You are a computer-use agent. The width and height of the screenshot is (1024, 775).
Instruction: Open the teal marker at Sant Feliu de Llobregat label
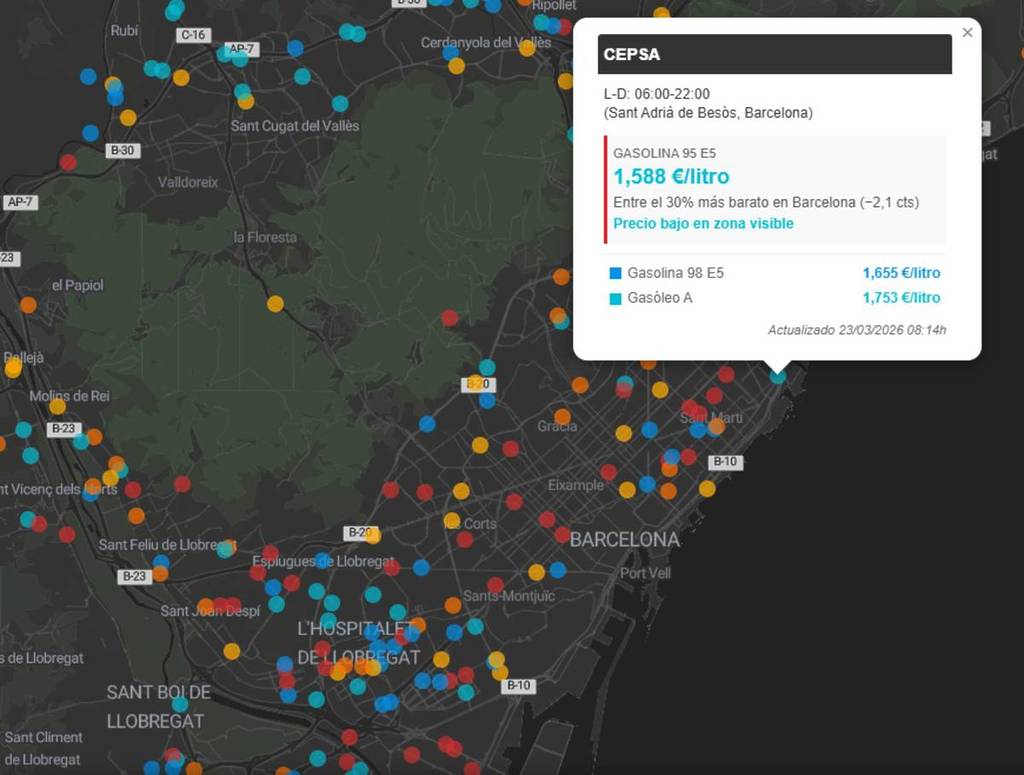(226, 548)
